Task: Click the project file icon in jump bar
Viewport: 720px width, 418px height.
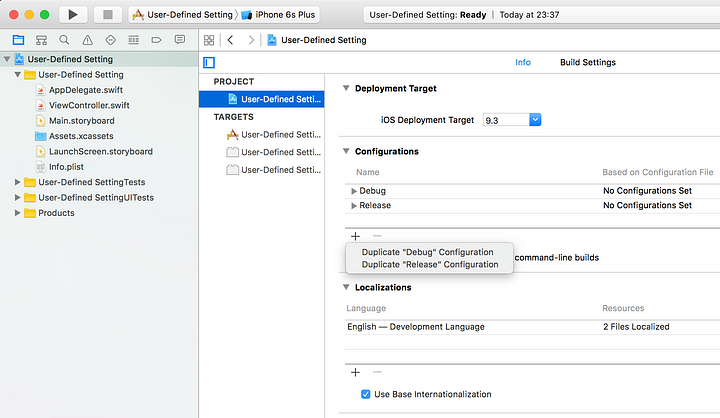Action: click(272, 40)
